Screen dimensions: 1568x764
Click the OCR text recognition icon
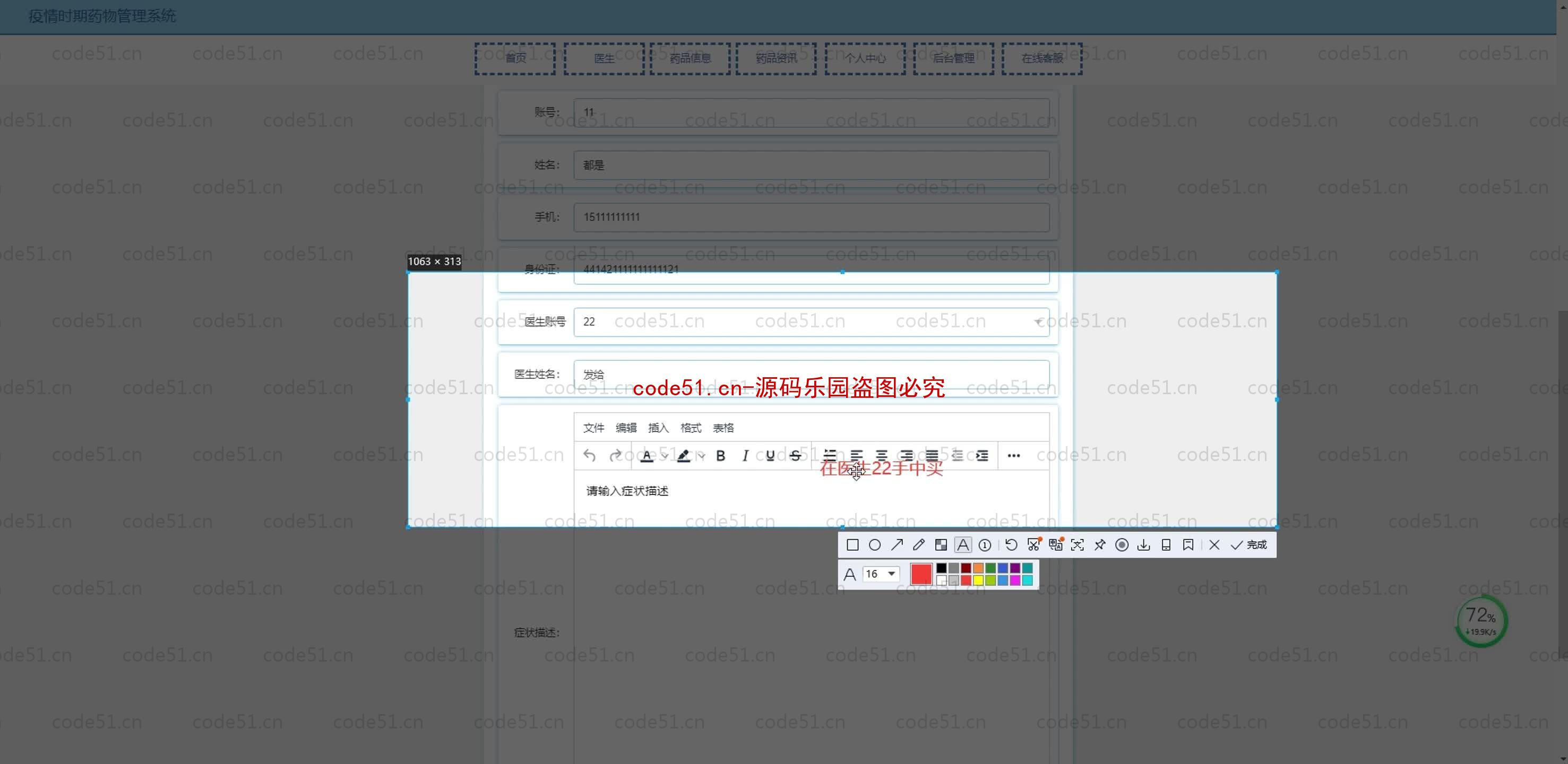pyautogui.click(x=1078, y=545)
